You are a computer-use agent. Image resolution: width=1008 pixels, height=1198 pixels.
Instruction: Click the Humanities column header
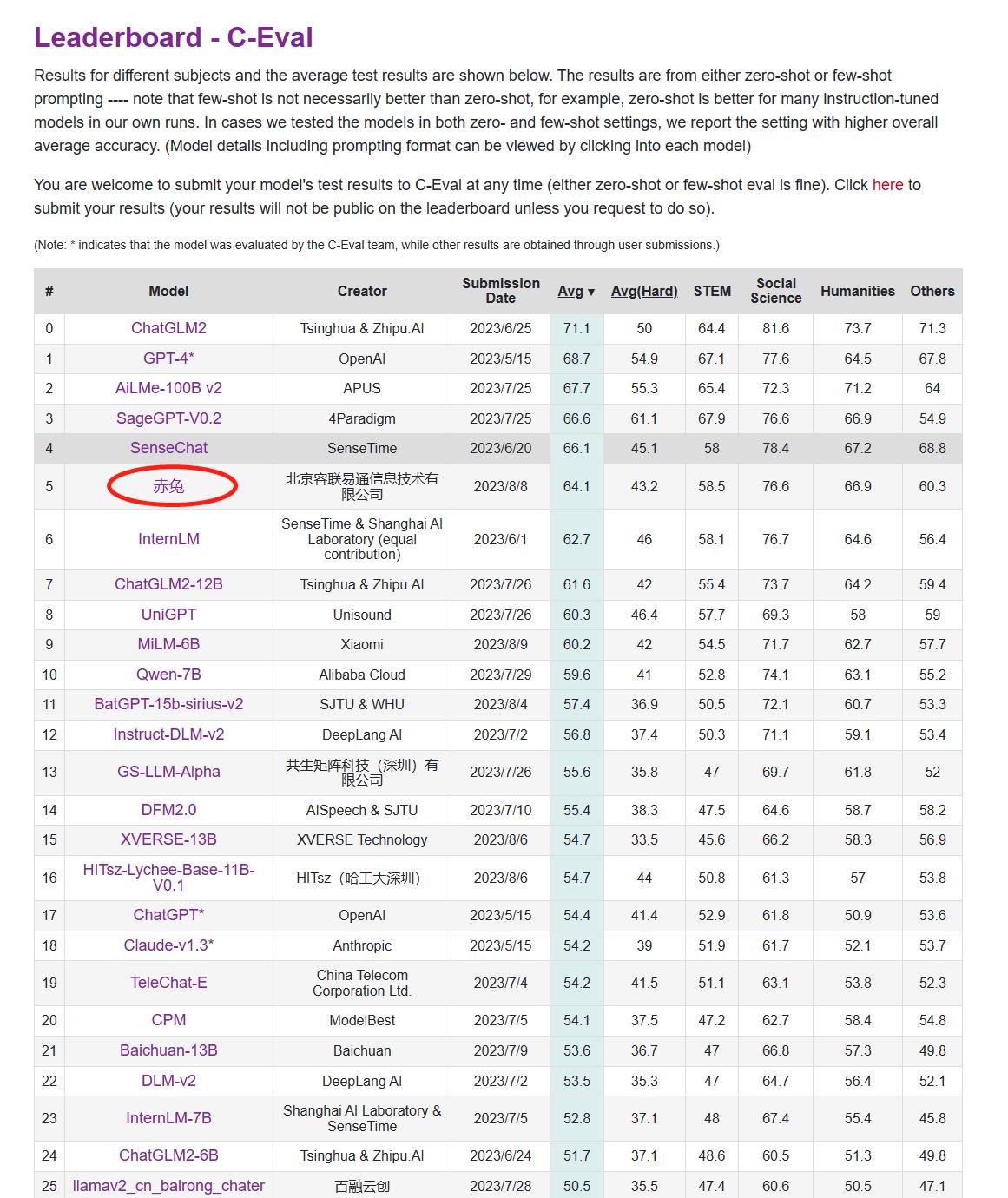858,291
